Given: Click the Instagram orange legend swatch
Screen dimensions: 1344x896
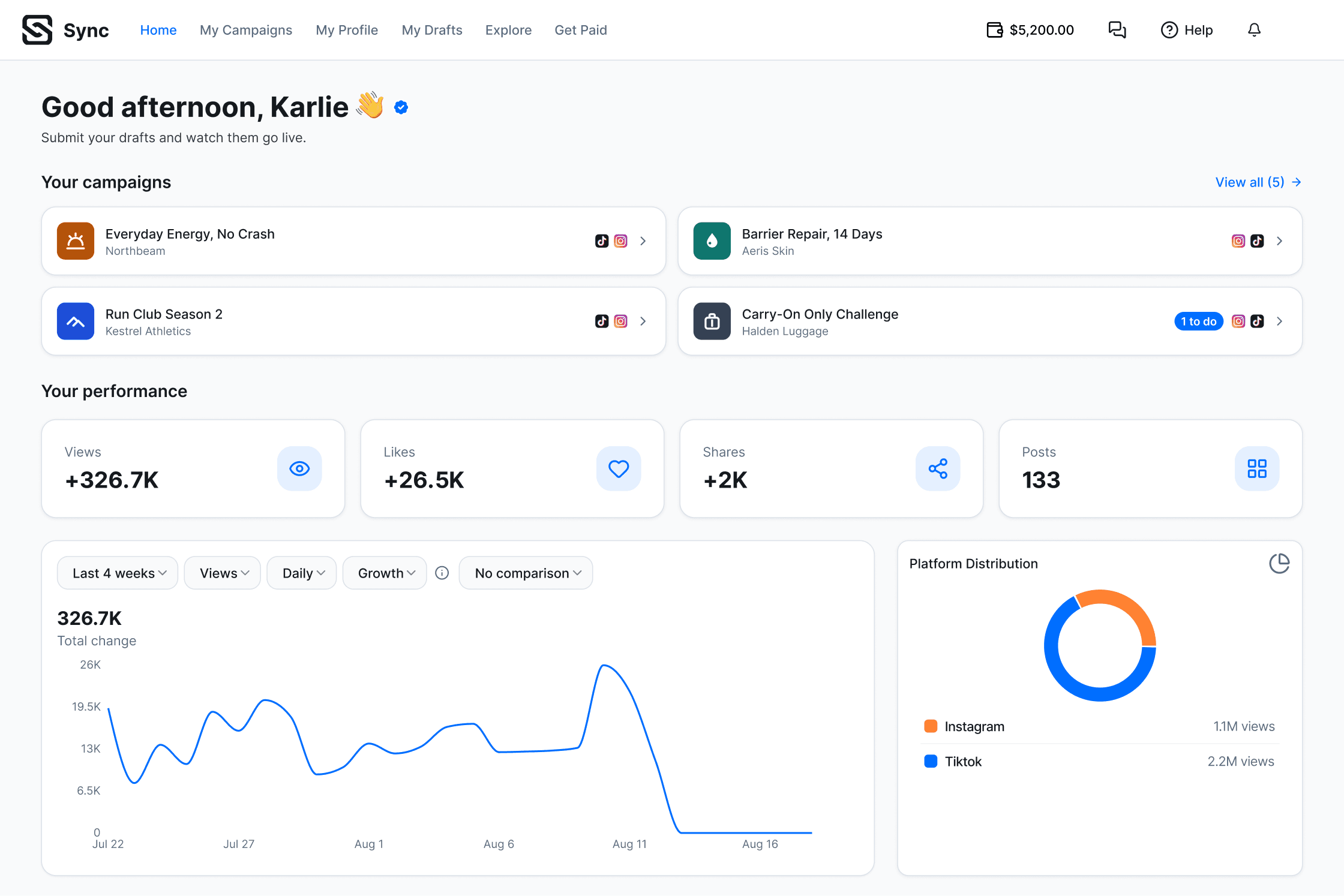Looking at the screenshot, I should 931,726.
